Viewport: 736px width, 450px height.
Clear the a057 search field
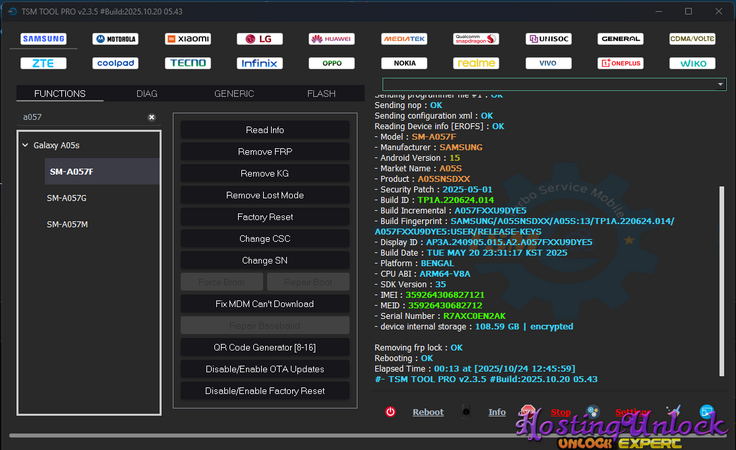pos(151,117)
